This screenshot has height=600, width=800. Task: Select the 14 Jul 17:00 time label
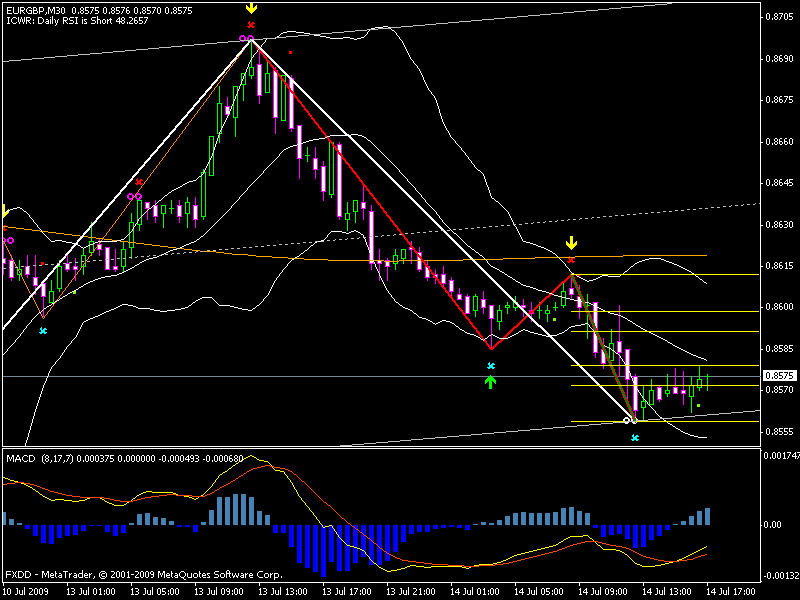[731, 592]
